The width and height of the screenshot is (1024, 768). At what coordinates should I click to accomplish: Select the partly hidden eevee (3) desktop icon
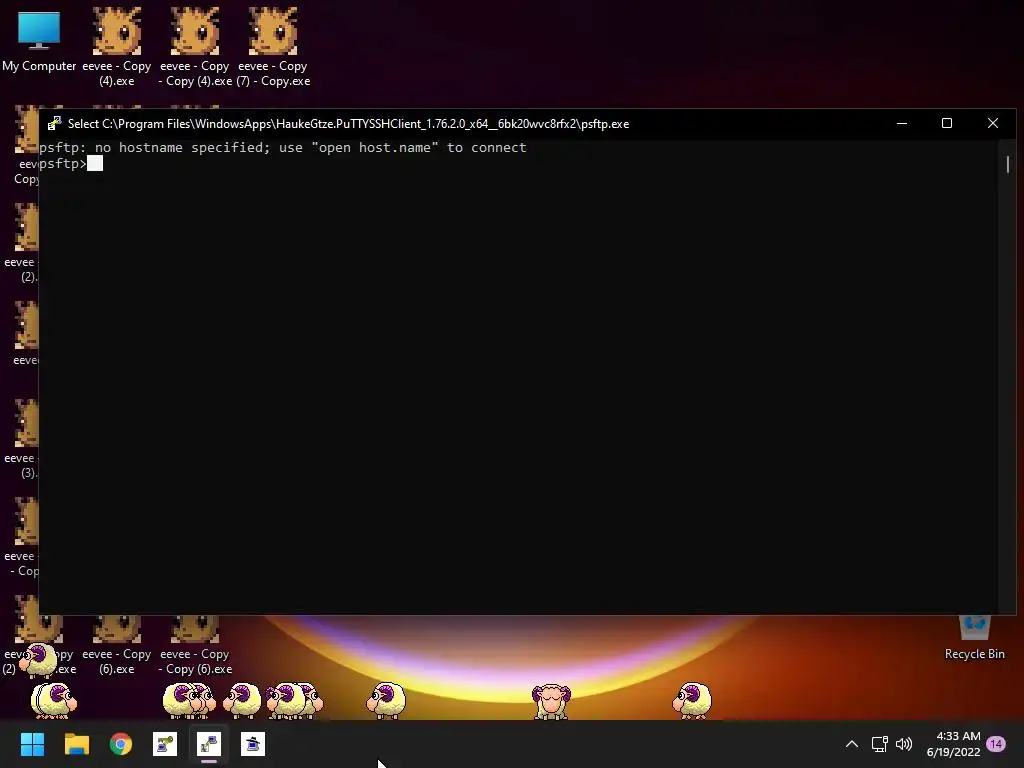click(24, 439)
